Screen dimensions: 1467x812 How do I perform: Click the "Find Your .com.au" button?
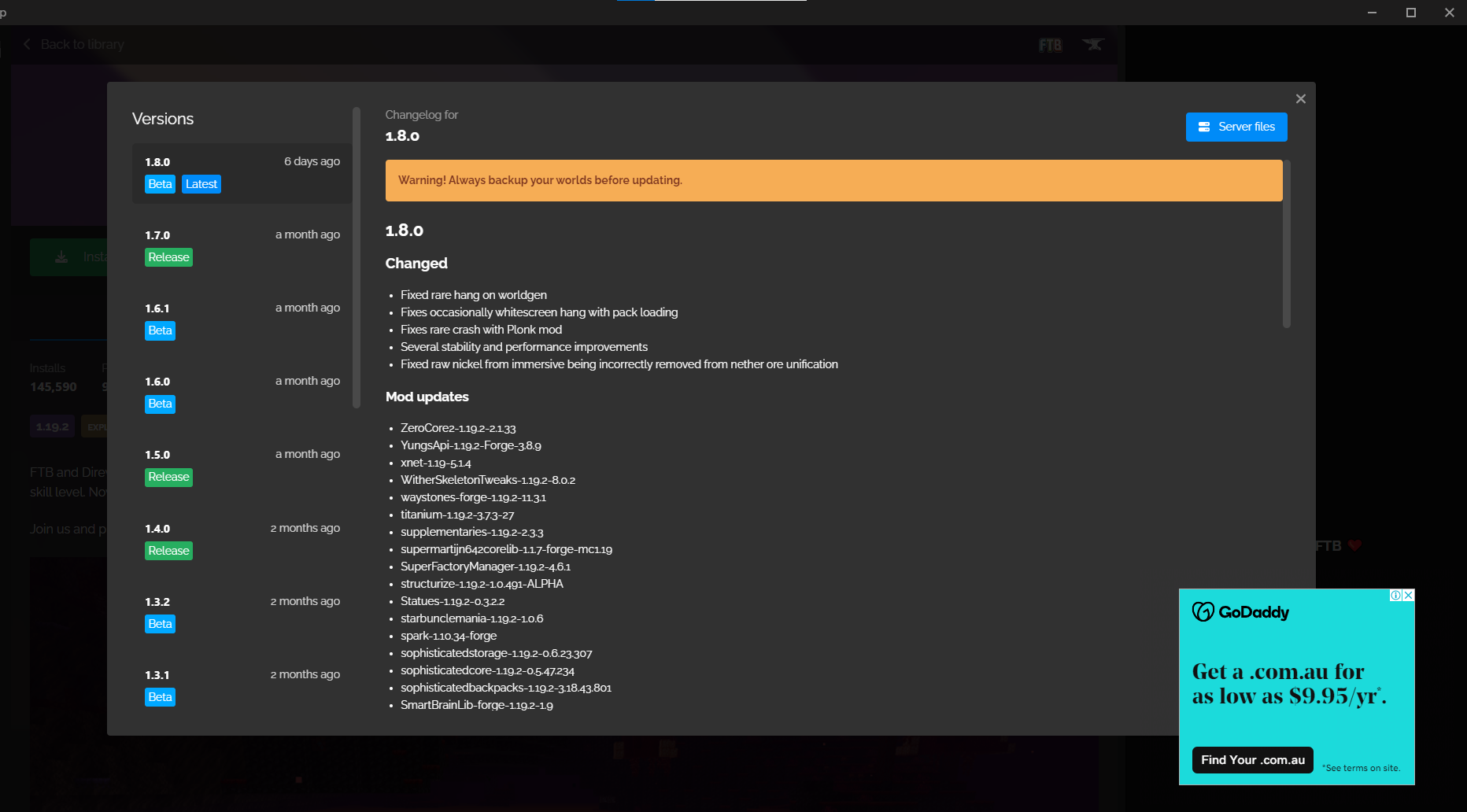click(1252, 759)
